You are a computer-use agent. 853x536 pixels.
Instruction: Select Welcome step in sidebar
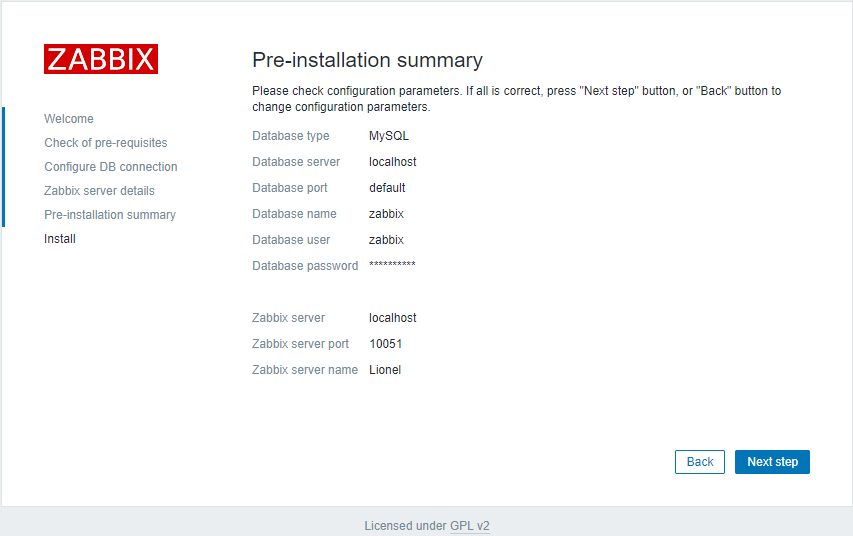click(x=69, y=119)
